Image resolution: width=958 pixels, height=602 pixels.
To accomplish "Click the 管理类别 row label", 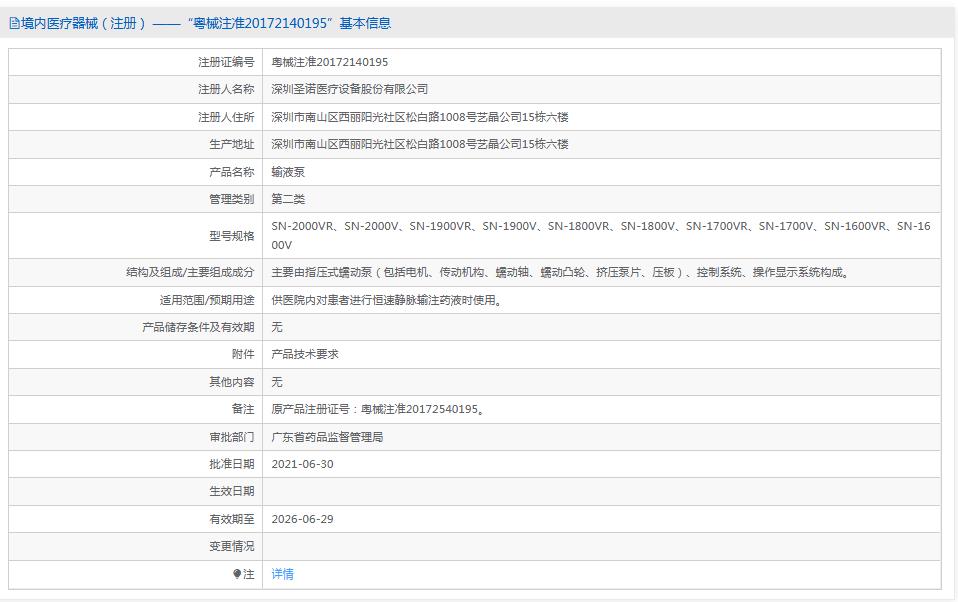I will click(232, 199).
